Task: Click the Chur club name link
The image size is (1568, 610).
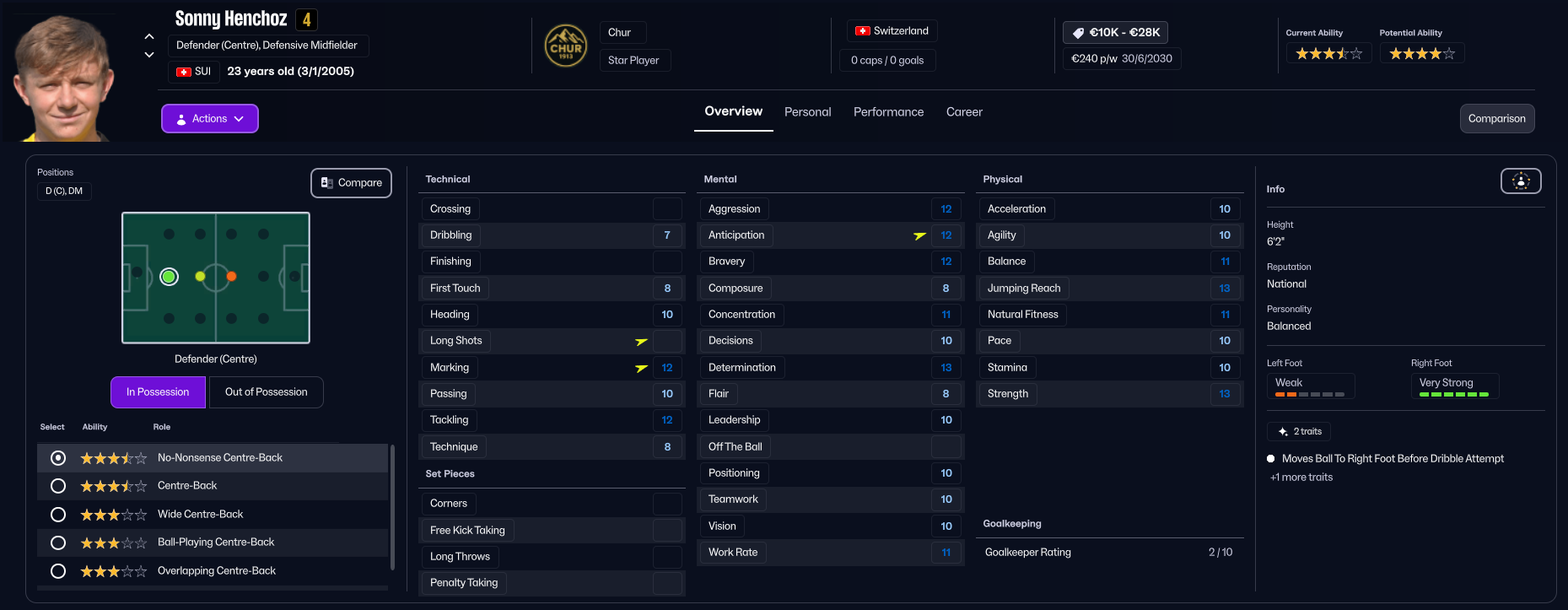Action: pyautogui.click(x=623, y=33)
